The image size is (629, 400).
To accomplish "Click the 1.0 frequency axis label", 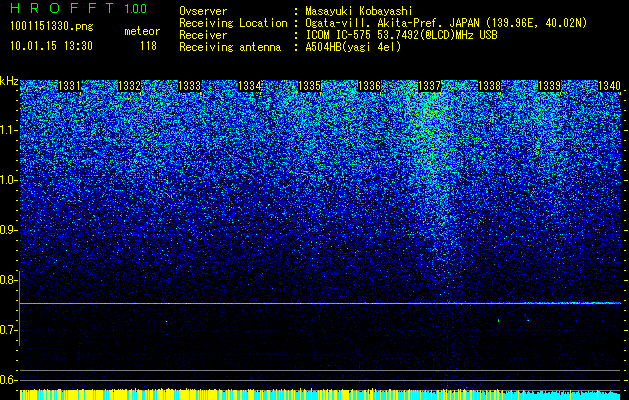I will pyautogui.click(x=8, y=180).
